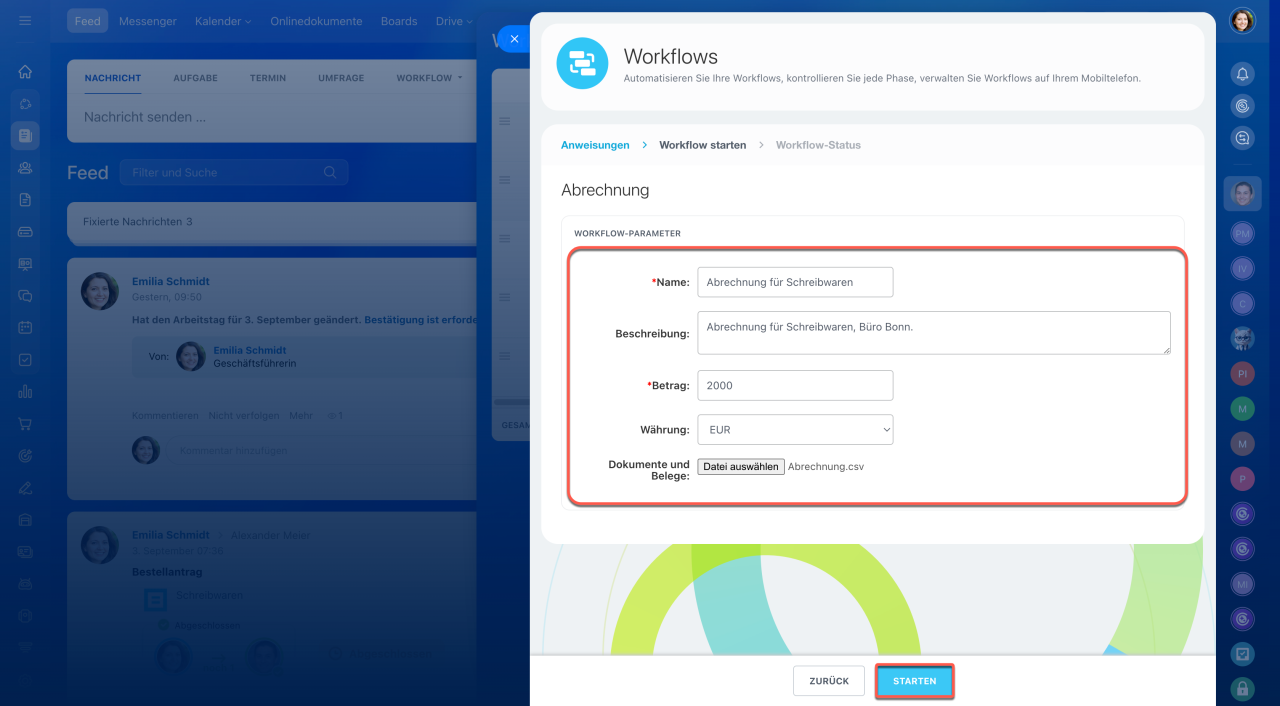
Task: Click the Filter und Suche field
Action: click(234, 172)
